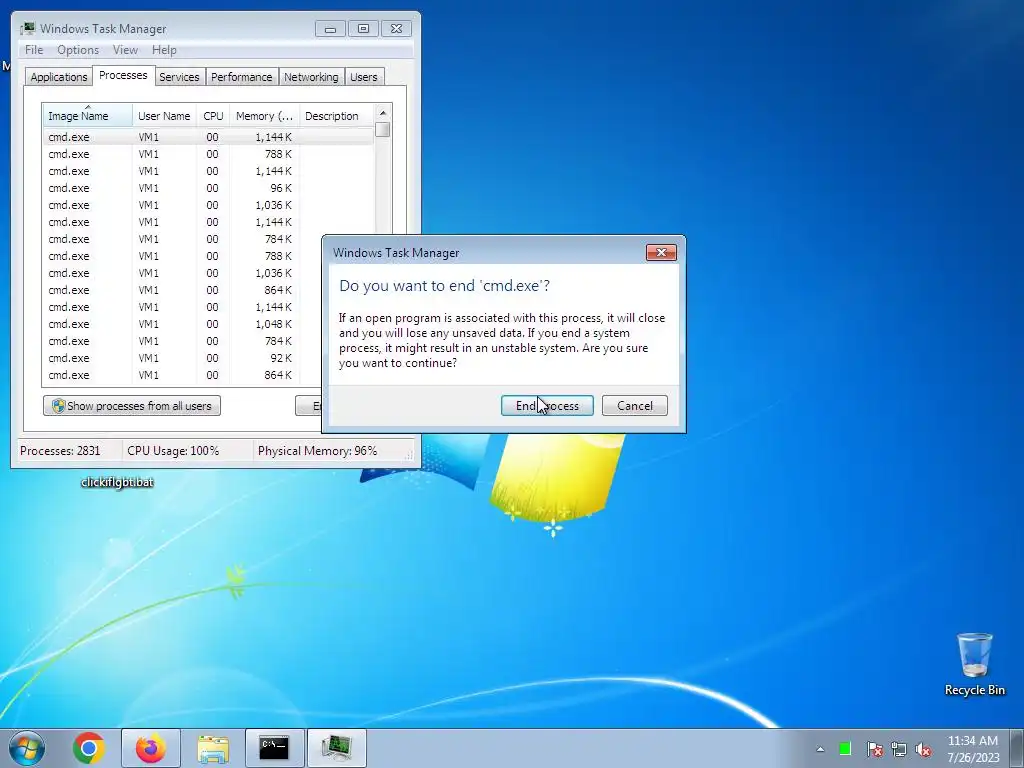Open the Help menu
1024x768 pixels.
[x=164, y=50]
